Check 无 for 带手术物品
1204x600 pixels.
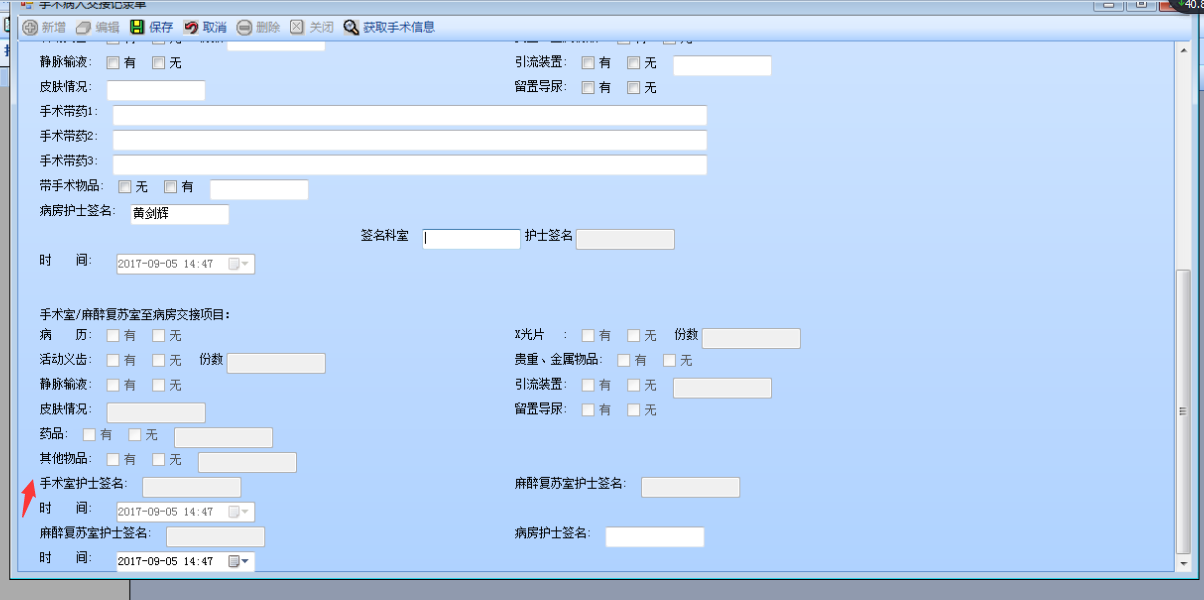(125, 186)
